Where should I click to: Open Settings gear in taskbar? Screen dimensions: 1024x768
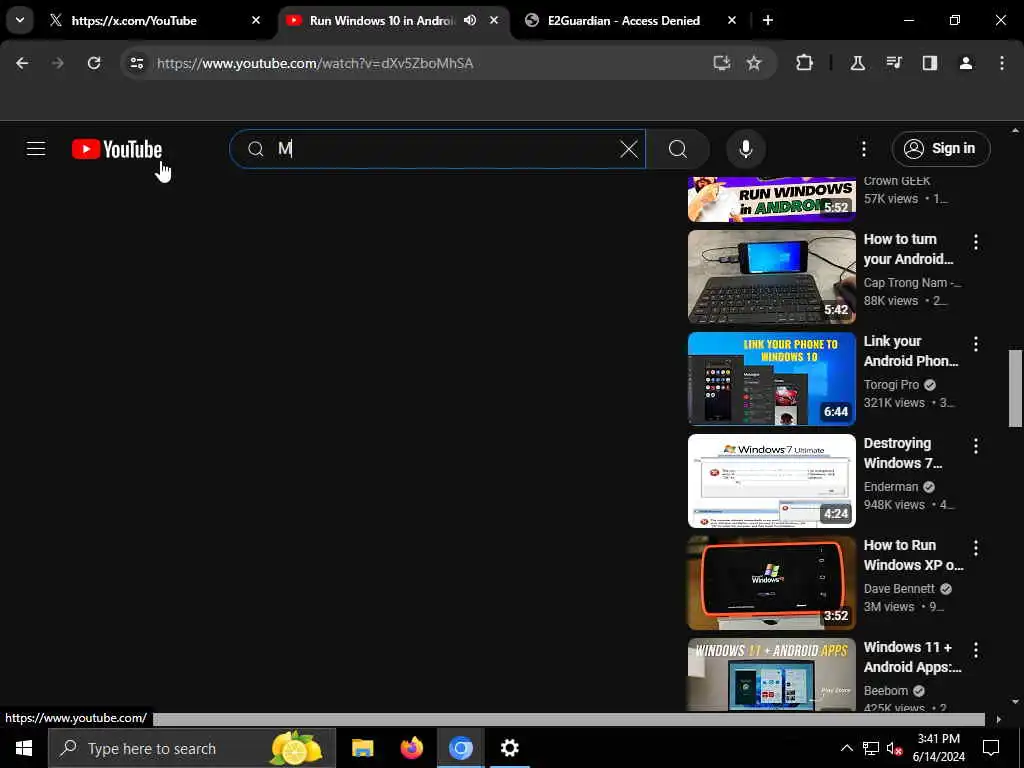coord(509,748)
